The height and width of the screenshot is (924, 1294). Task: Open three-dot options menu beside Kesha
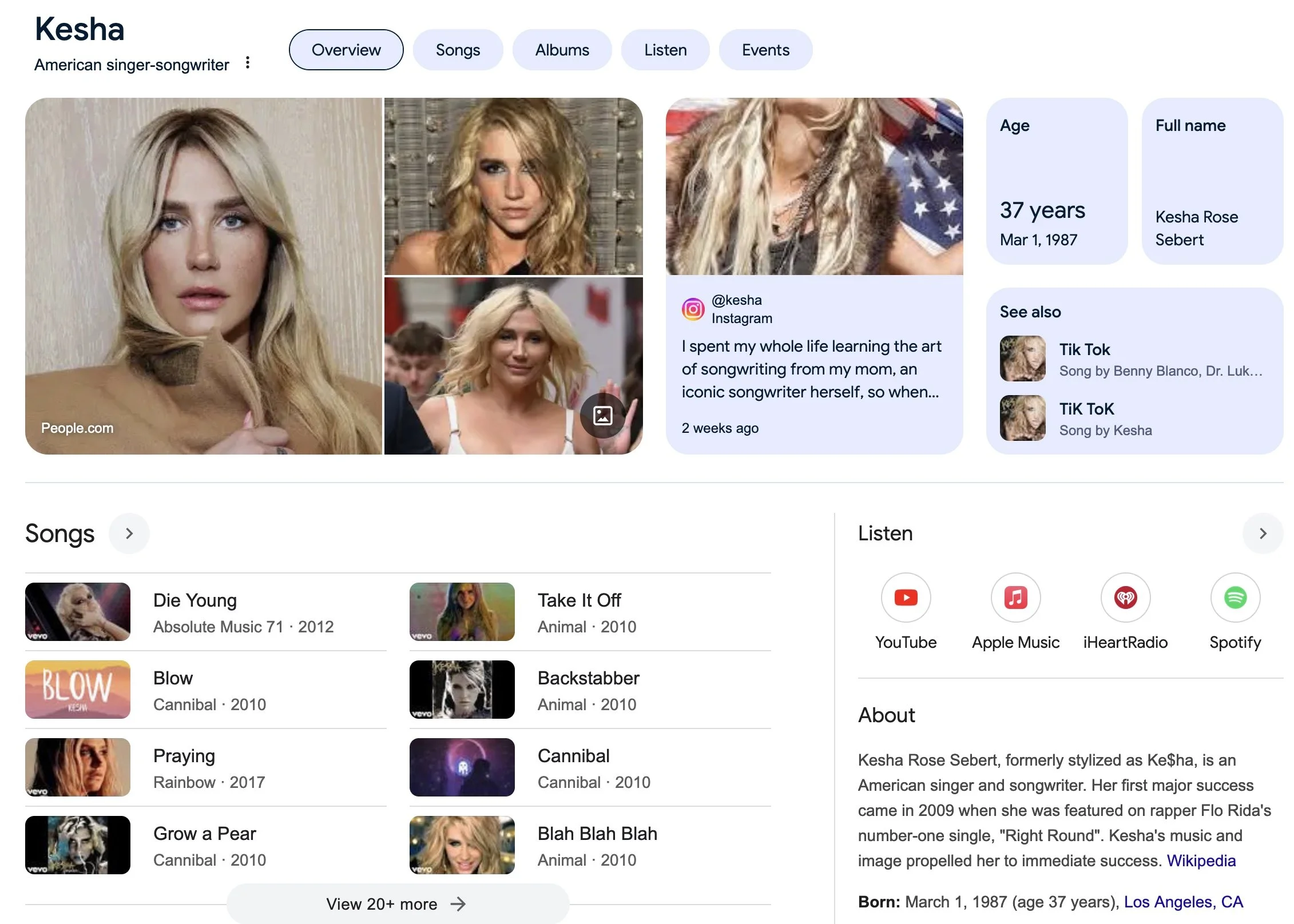pyautogui.click(x=247, y=62)
